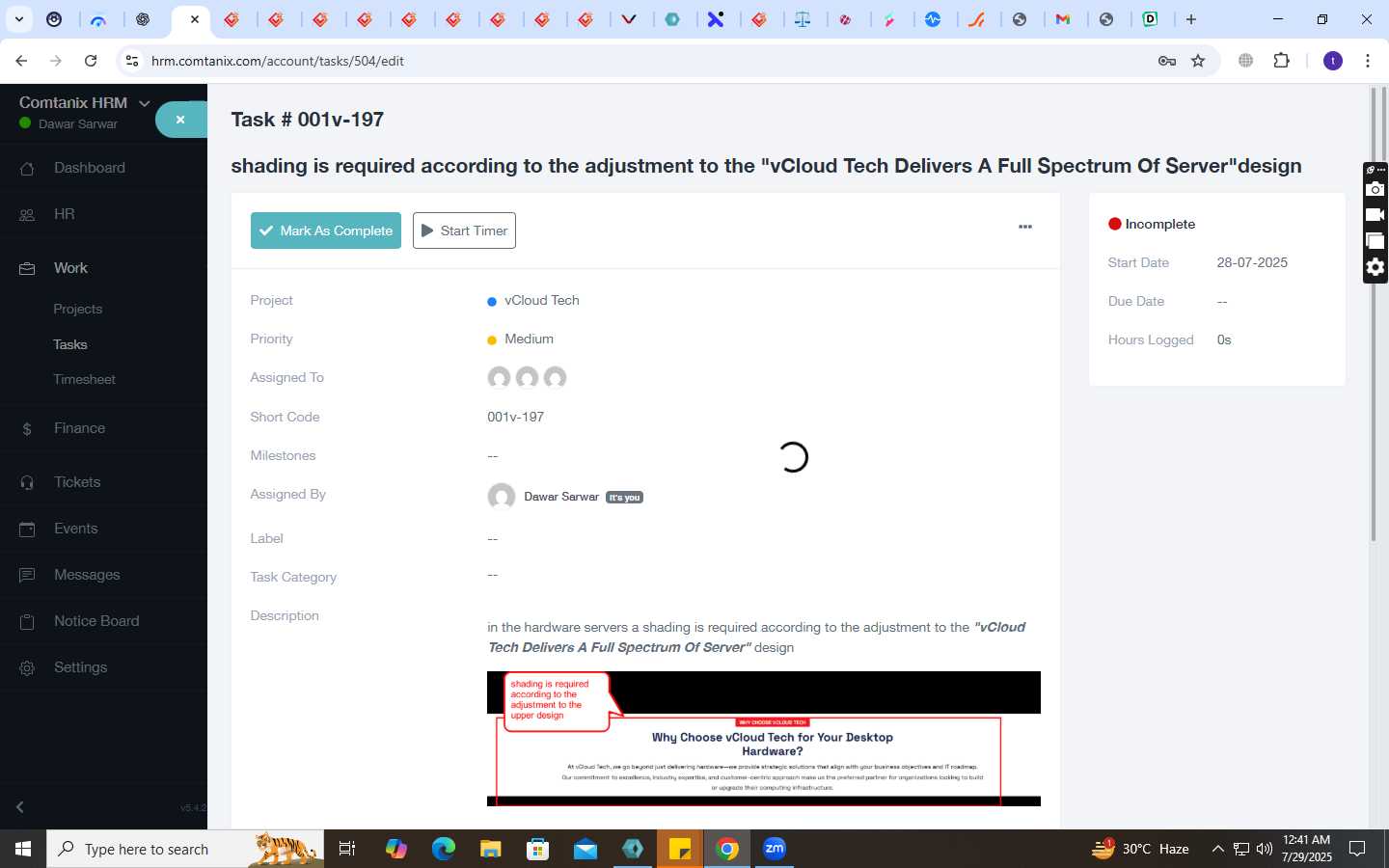Screen dimensions: 1389x868
Task: Expand the Comtanix HRM dropdown arrow
Action: (x=144, y=103)
